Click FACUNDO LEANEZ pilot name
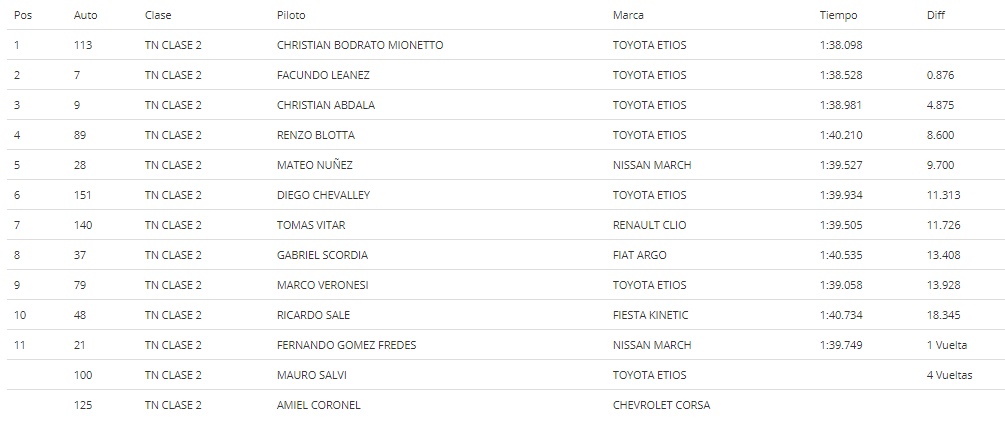 (323, 75)
